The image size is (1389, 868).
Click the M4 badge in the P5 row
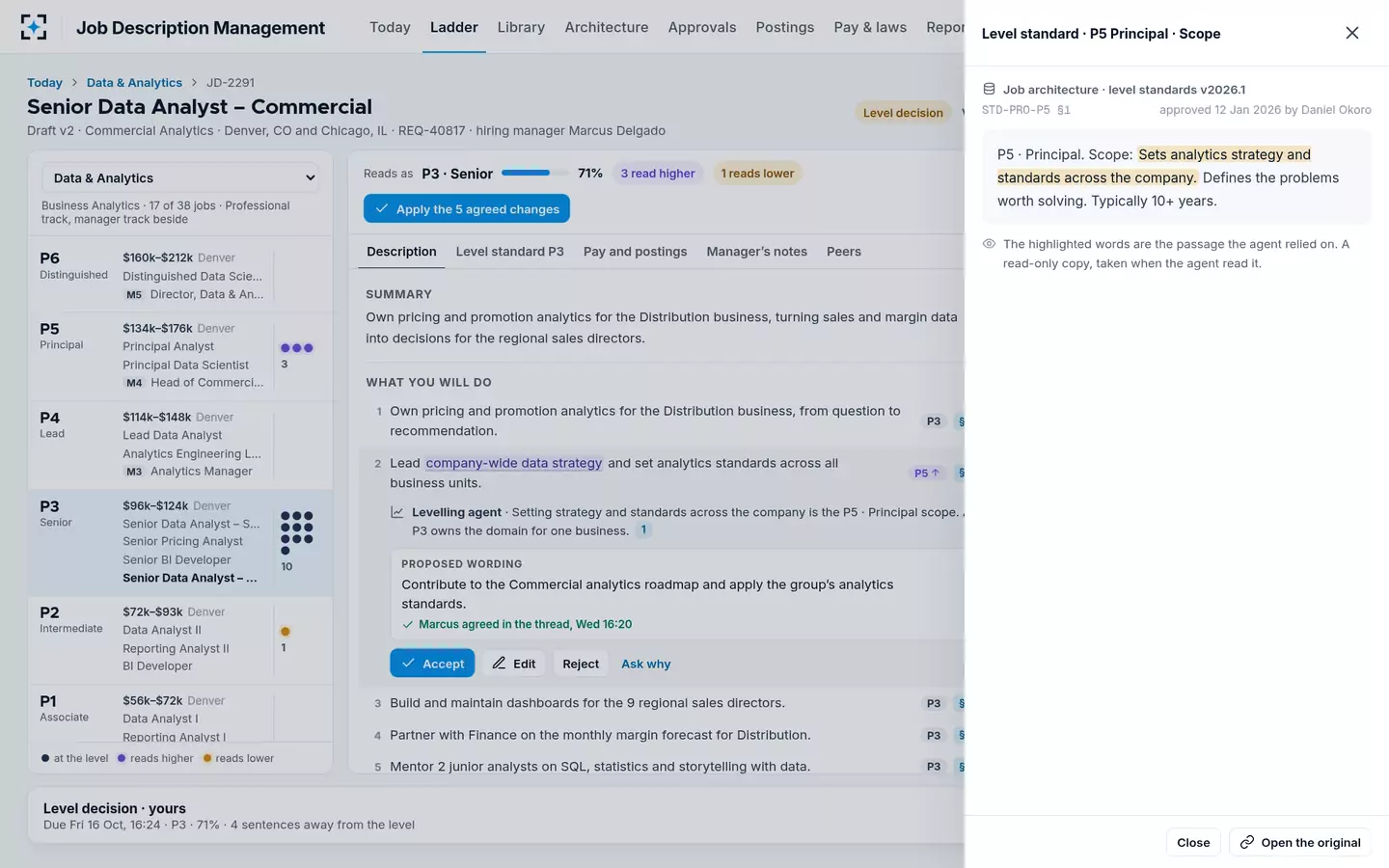[x=134, y=383]
